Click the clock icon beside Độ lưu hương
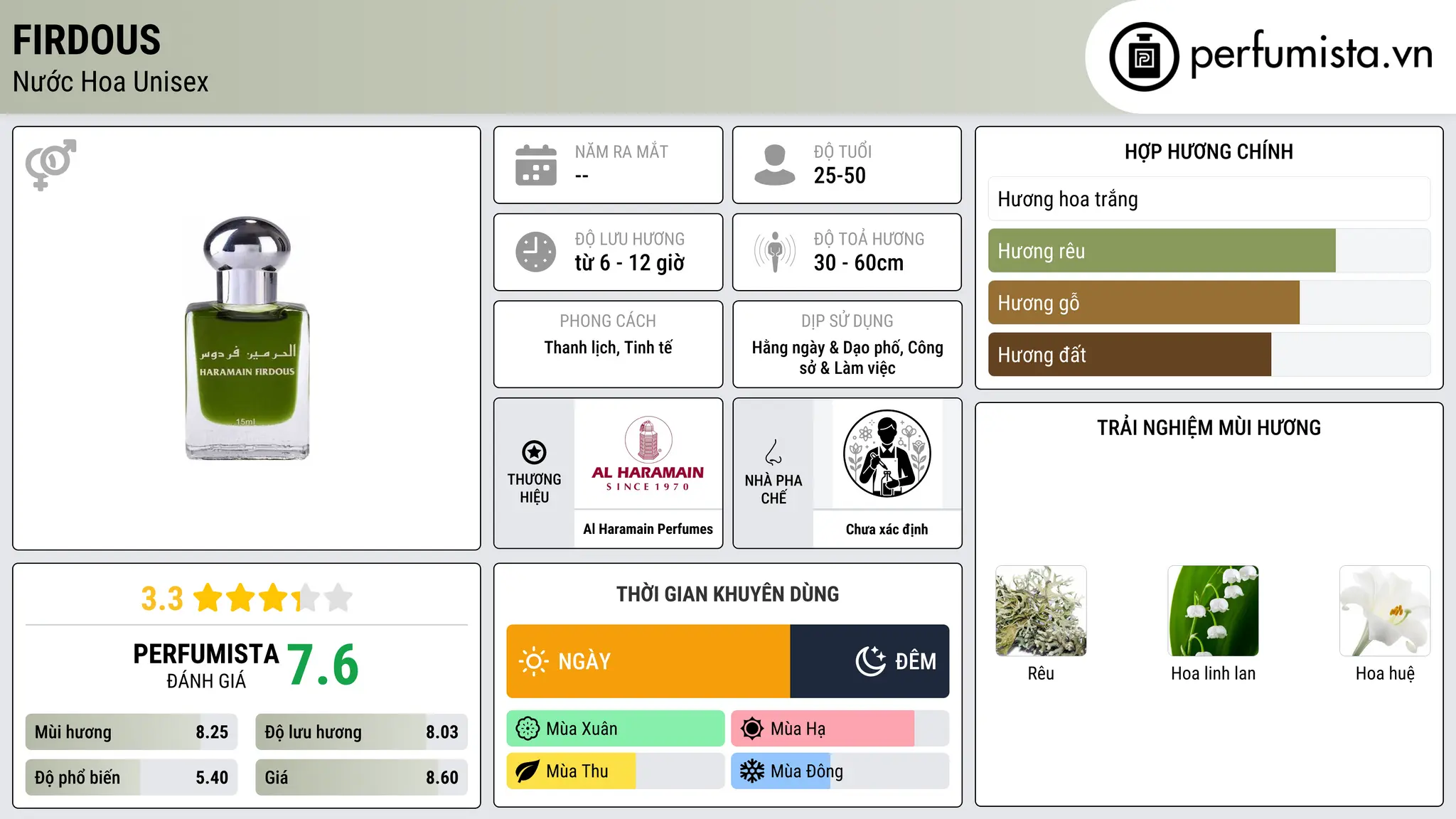This screenshot has width=1456, height=819. pos(536,252)
